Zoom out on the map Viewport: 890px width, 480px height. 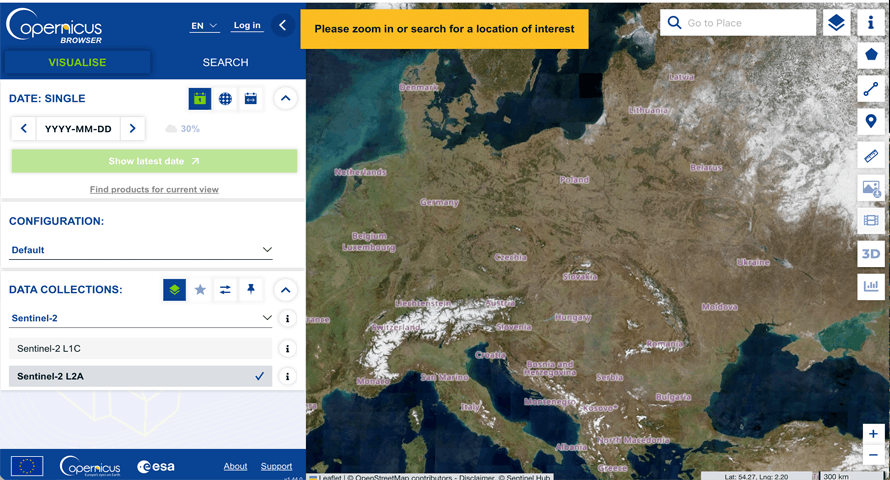[x=873, y=454]
